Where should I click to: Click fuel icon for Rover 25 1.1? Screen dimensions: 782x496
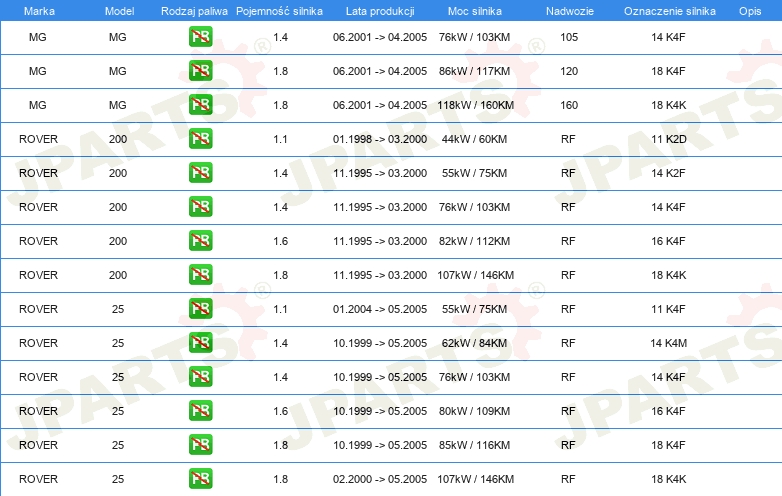[x=200, y=309]
